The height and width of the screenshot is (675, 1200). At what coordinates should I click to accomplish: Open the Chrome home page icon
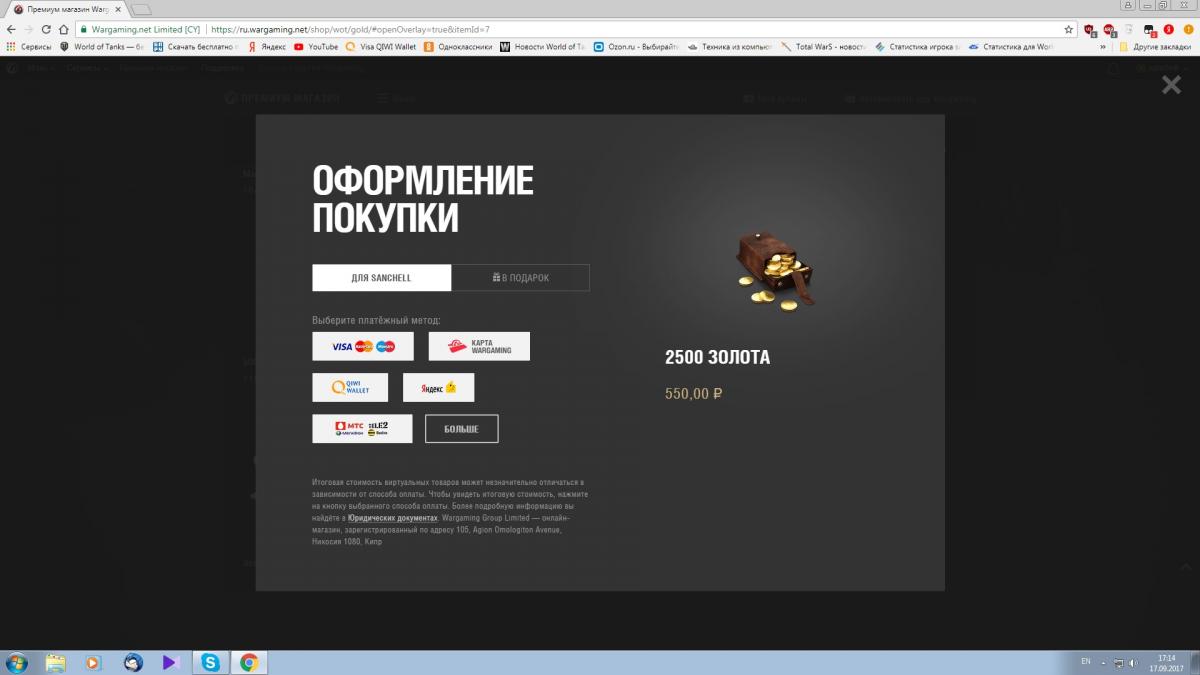pyautogui.click(x=63, y=29)
